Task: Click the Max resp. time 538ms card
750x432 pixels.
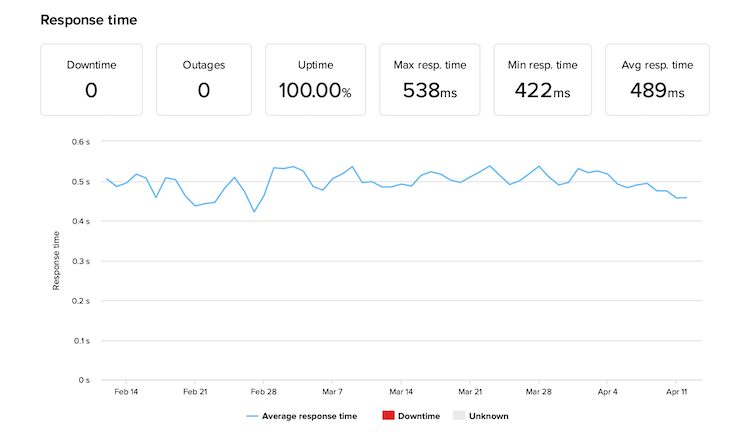Action: point(431,79)
